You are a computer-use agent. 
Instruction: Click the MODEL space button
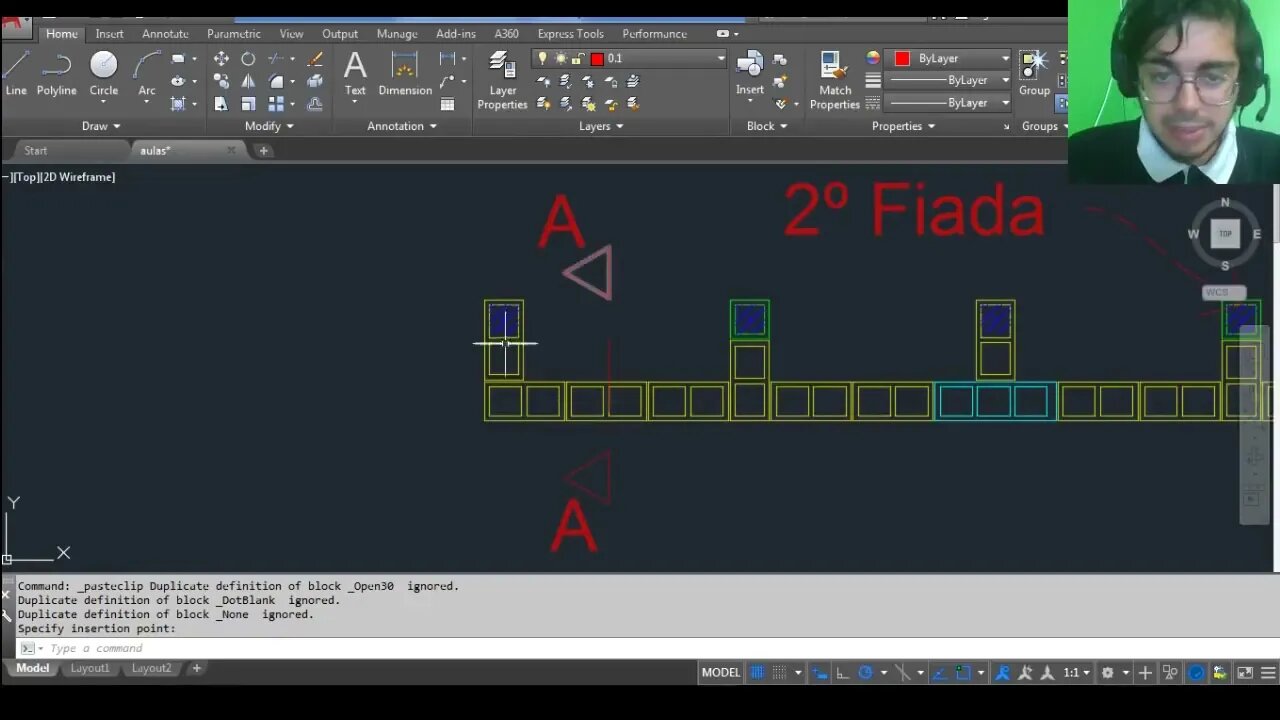tap(720, 673)
